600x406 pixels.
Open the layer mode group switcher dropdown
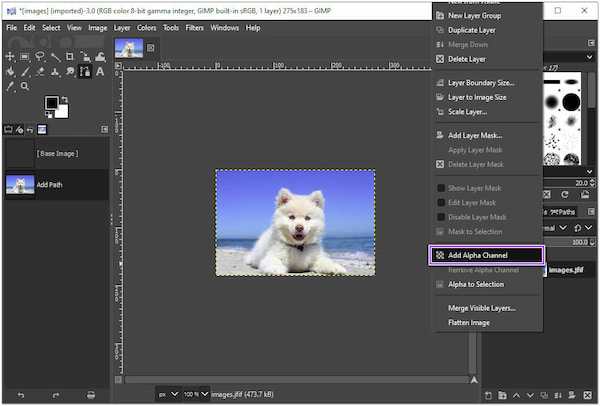(583, 228)
